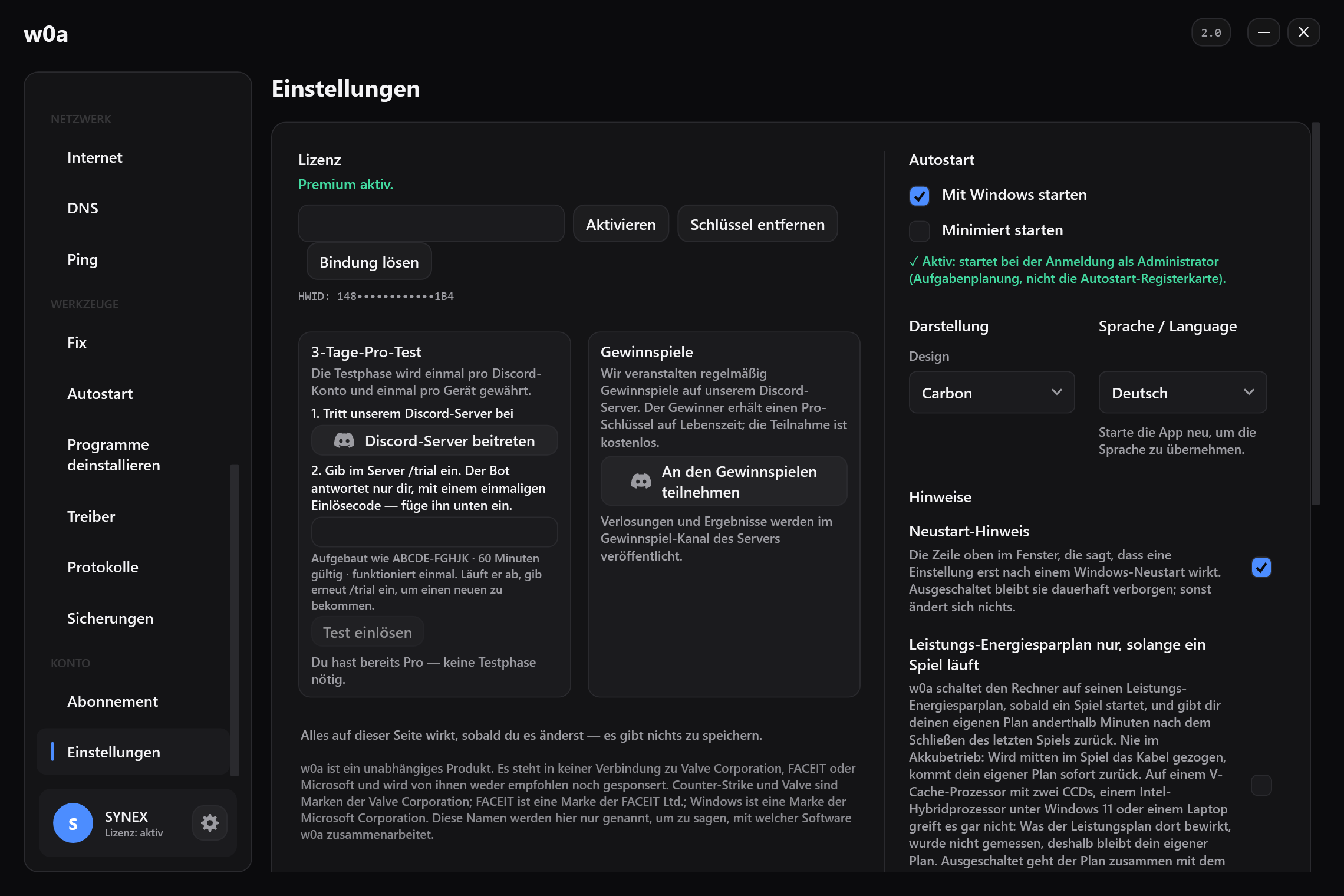
Task: Click the 'Premium aktiv.' status text
Action: [x=345, y=185]
